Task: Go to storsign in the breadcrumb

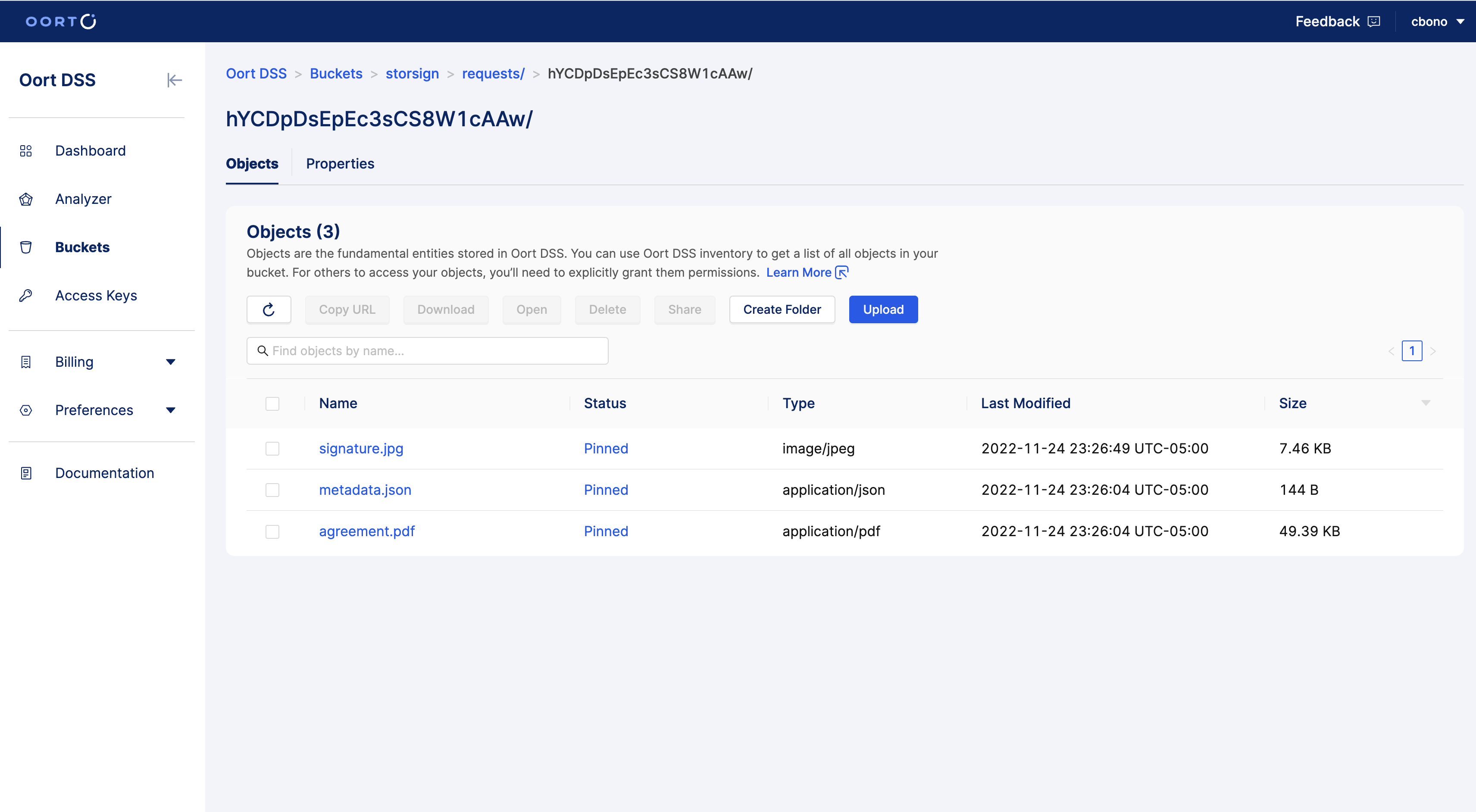Action: click(412, 73)
